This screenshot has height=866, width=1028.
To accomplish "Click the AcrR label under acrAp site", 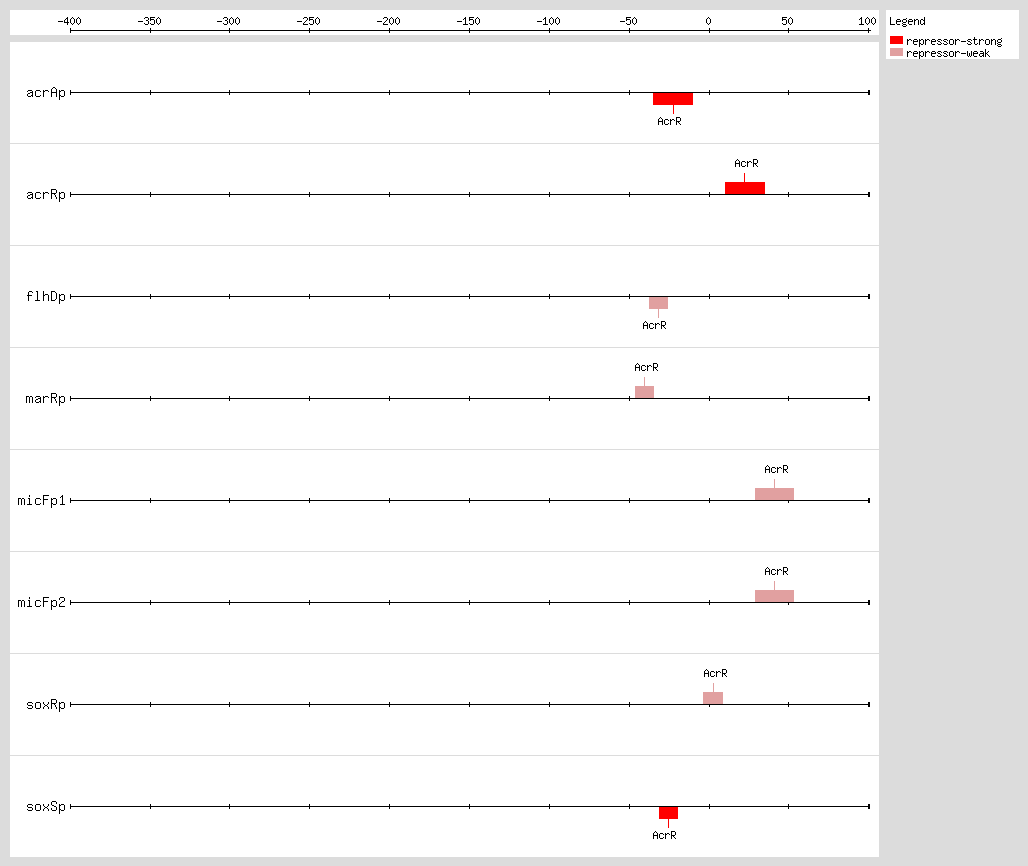I will (x=669, y=121).
